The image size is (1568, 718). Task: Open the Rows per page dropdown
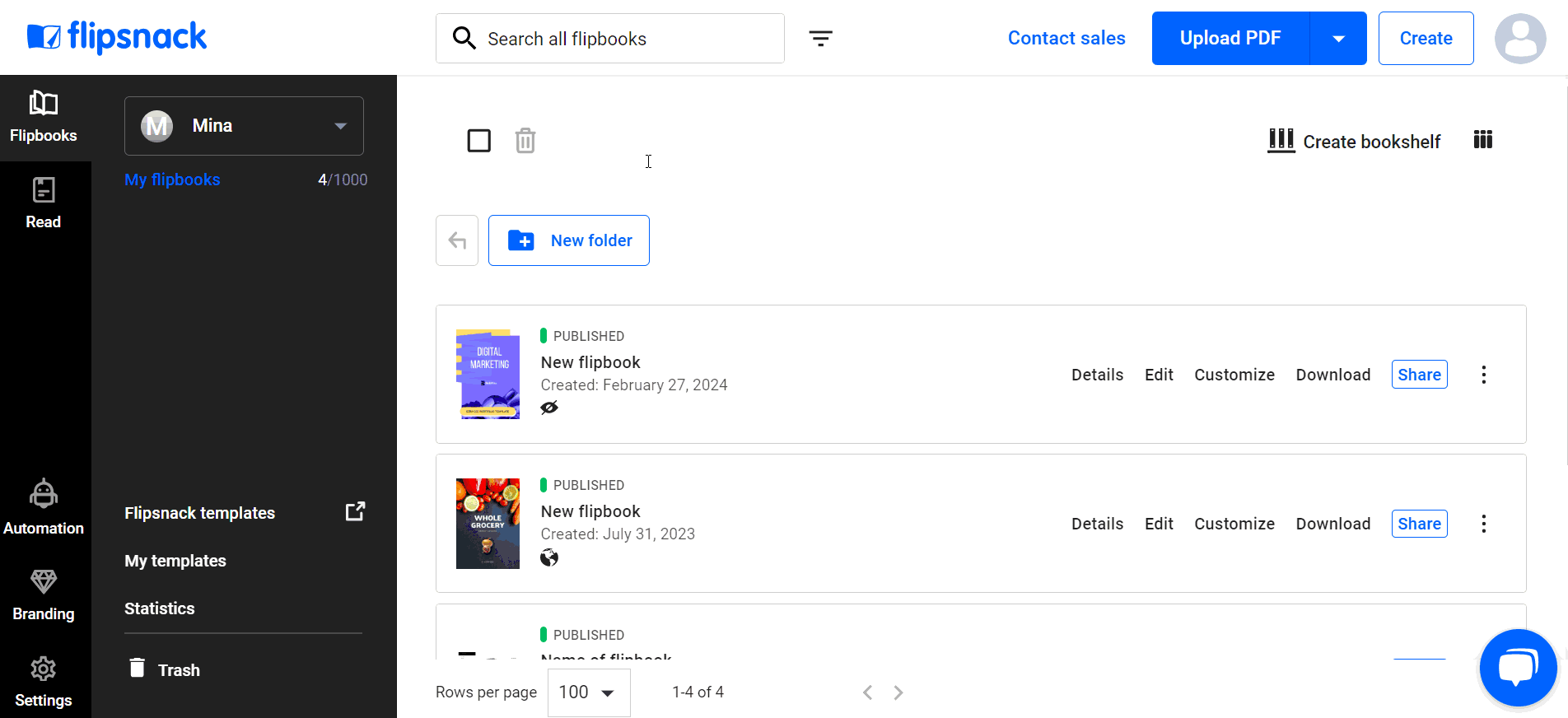click(x=589, y=692)
